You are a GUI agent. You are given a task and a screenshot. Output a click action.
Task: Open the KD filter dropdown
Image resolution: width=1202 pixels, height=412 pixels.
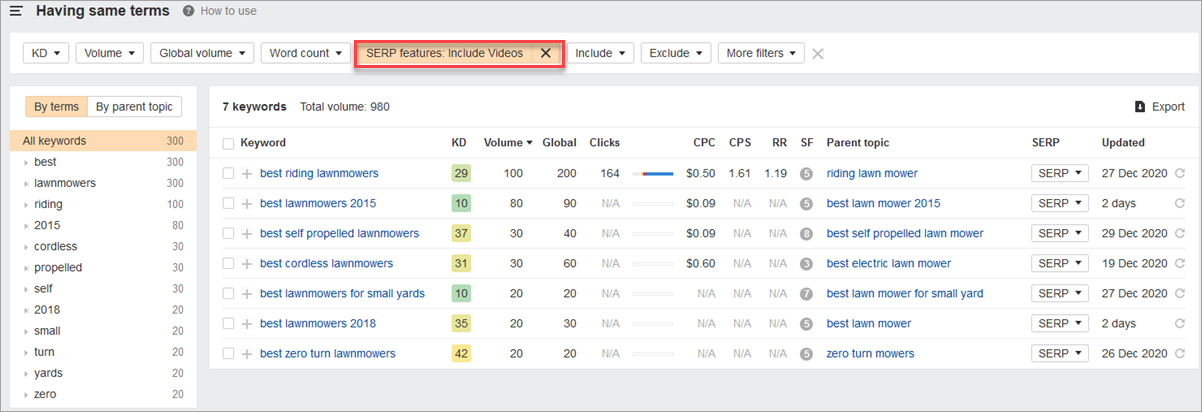pyautogui.click(x=46, y=53)
